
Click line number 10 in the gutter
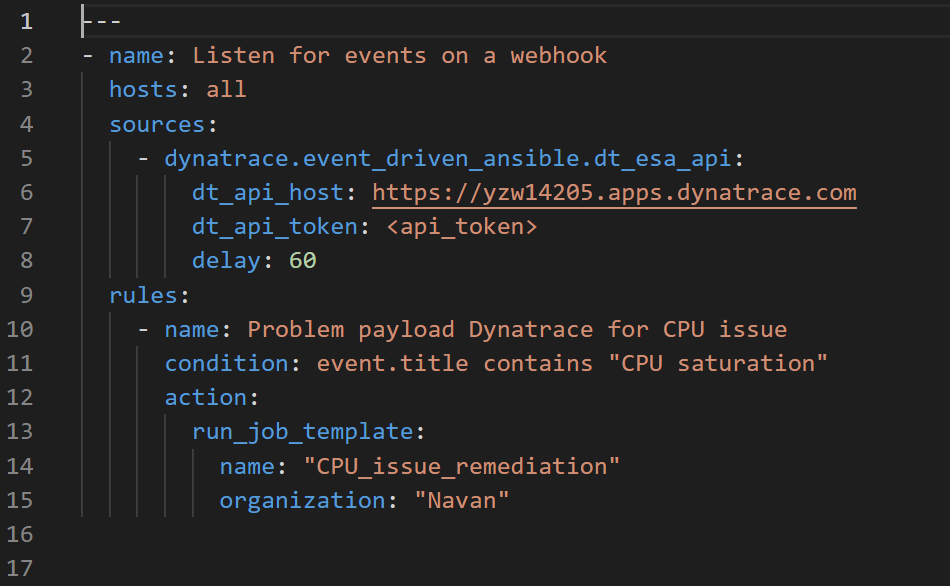[19, 330]
